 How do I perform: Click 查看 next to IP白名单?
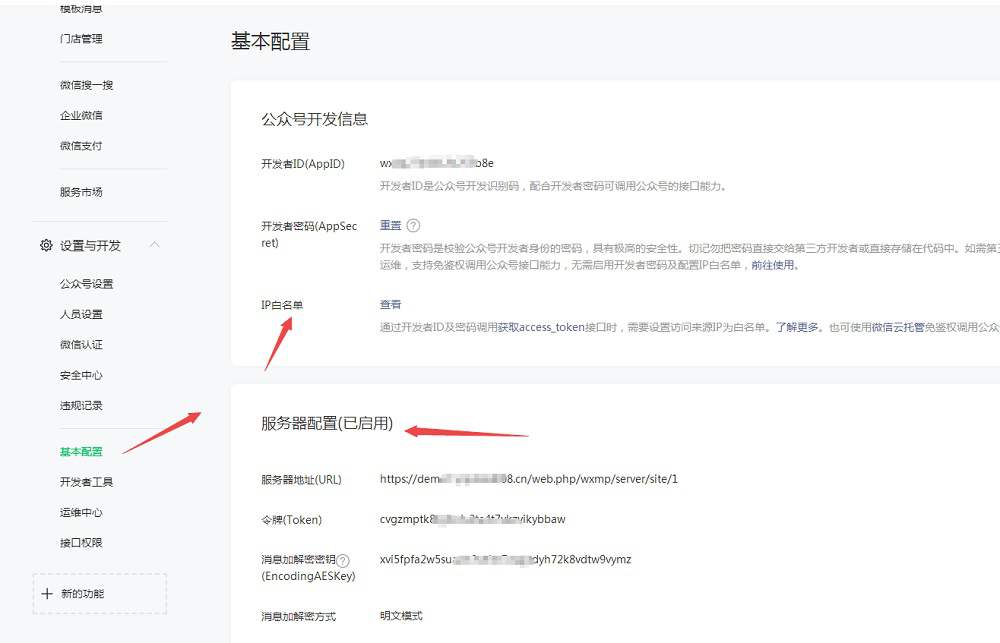click(x=387, y=304)
